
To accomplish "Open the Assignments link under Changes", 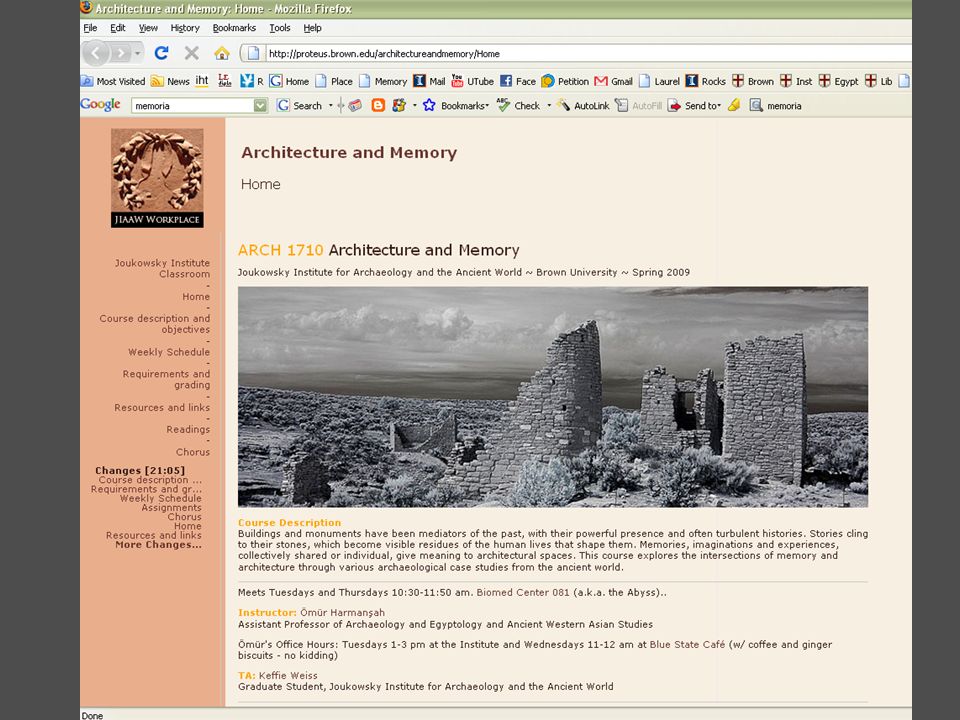I will pyautogui.click(x=171, y=508).
